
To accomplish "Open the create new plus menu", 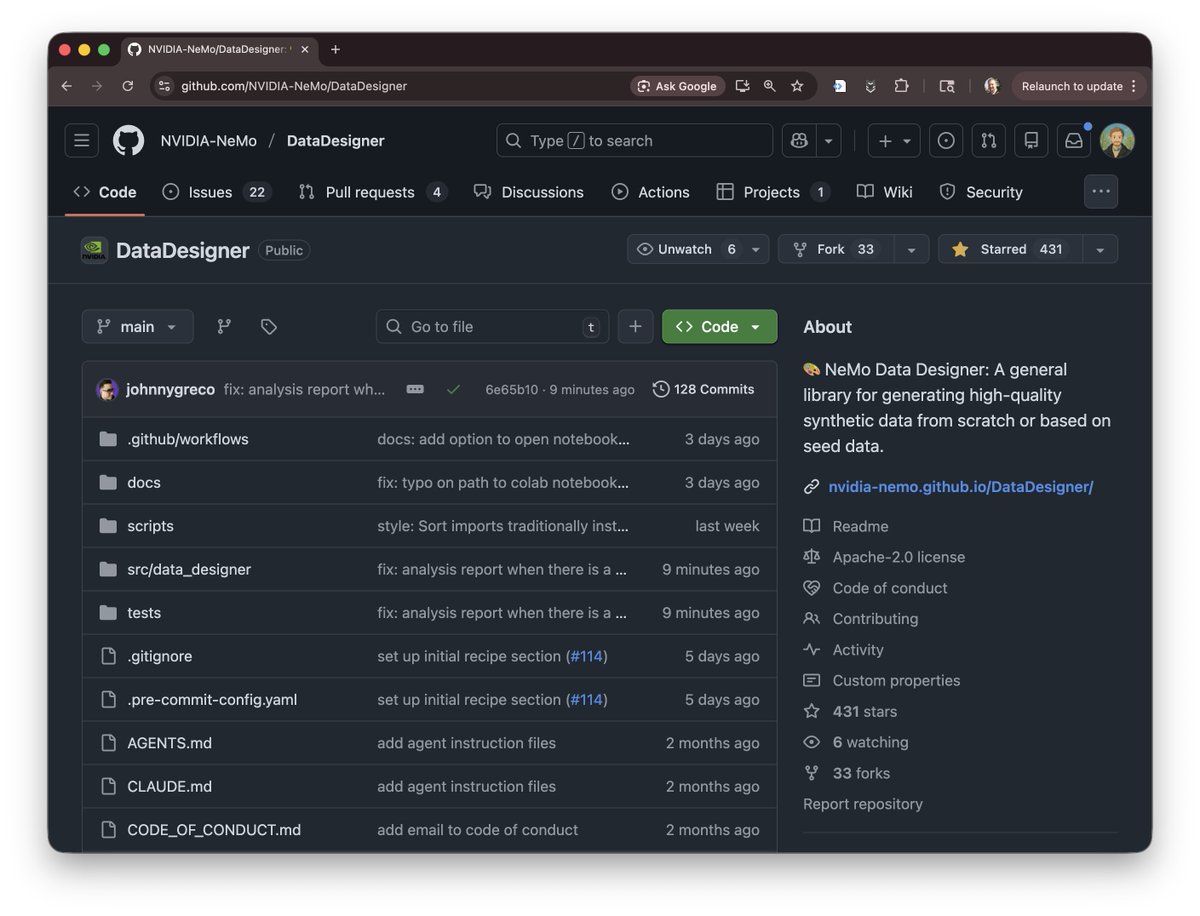I will pyautogui.click(x=894, y=141).
